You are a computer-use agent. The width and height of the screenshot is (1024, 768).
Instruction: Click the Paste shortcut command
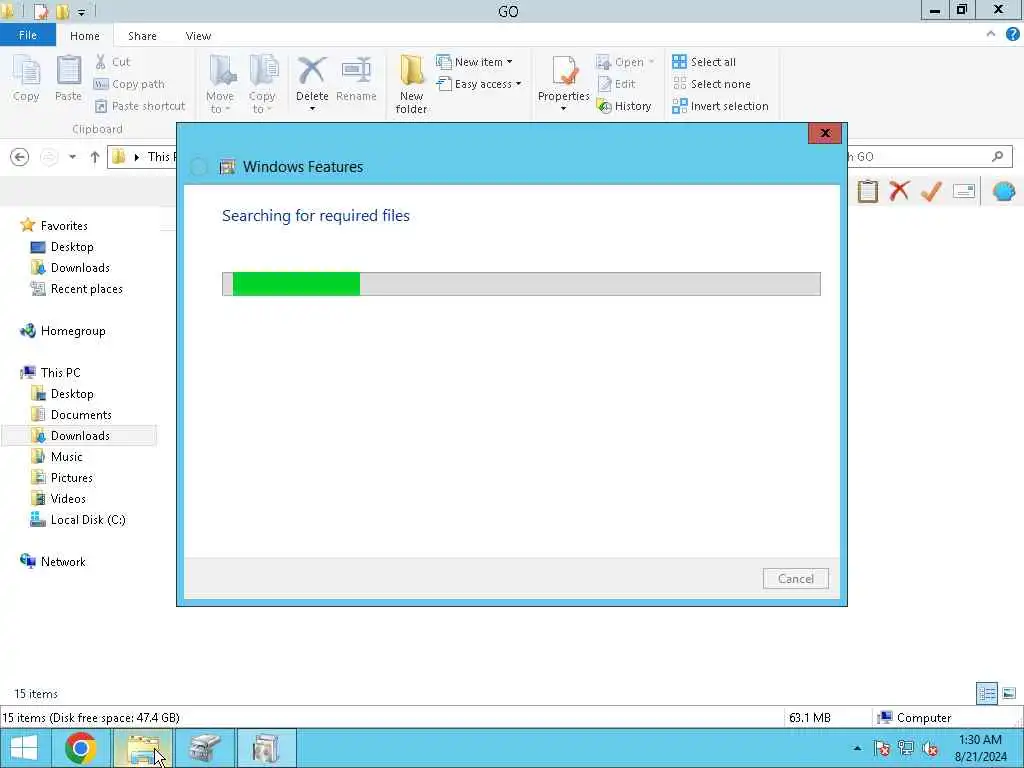click(140, 106)
